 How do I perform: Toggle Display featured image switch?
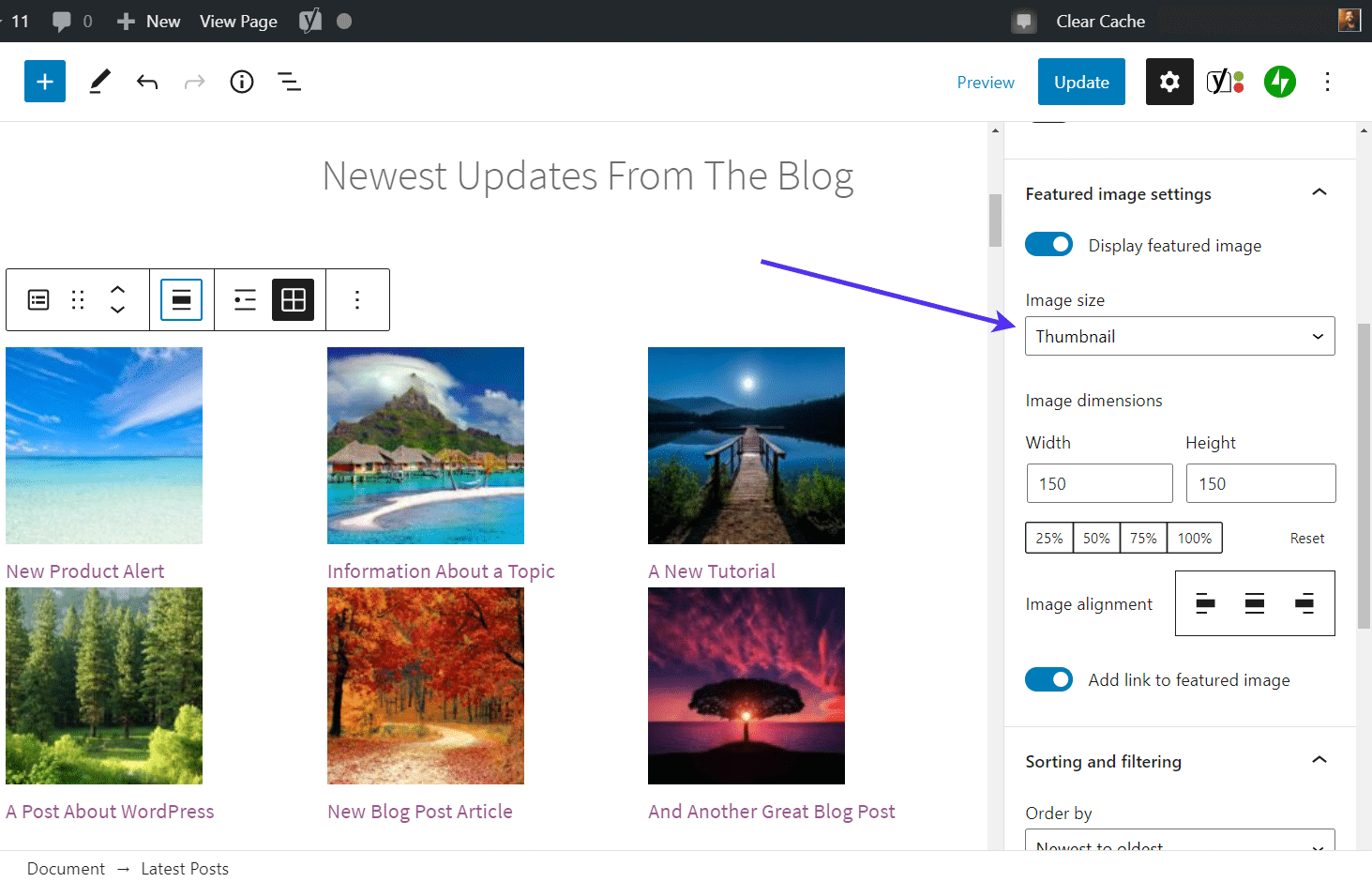pyautogui.click(x=1048, y=245)
